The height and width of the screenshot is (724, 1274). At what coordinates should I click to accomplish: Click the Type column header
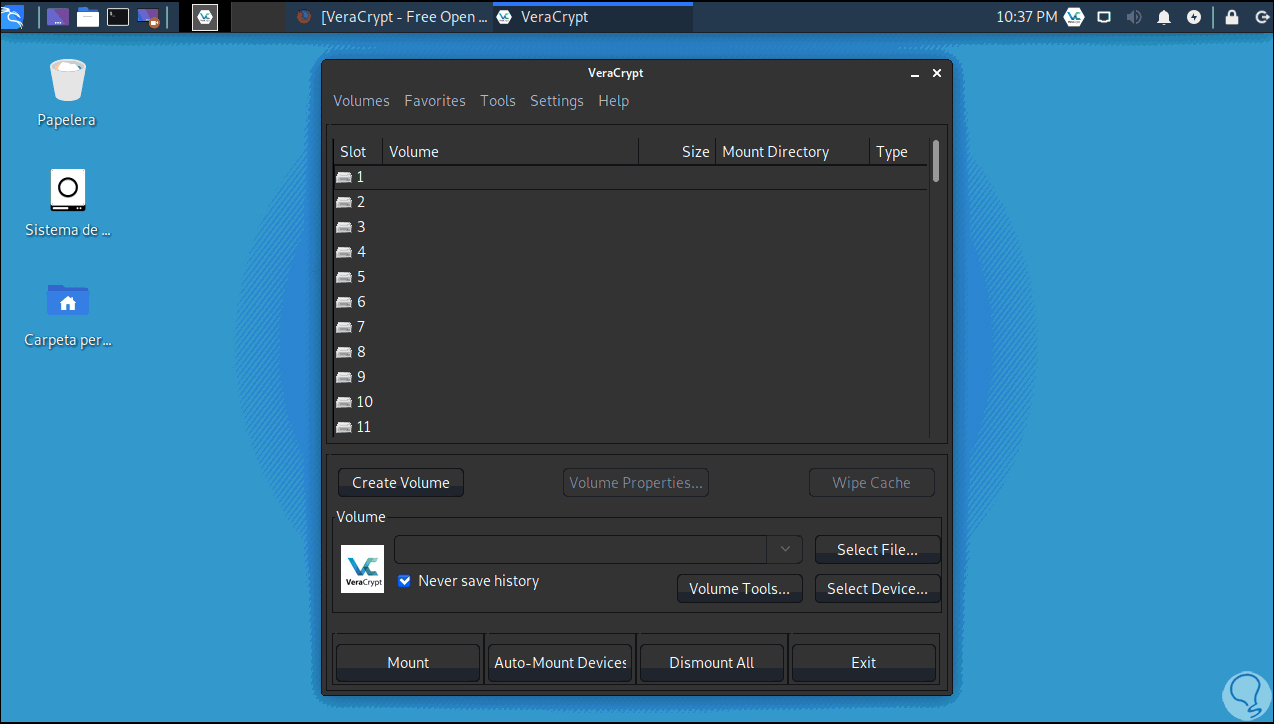[x=899, y=152]
